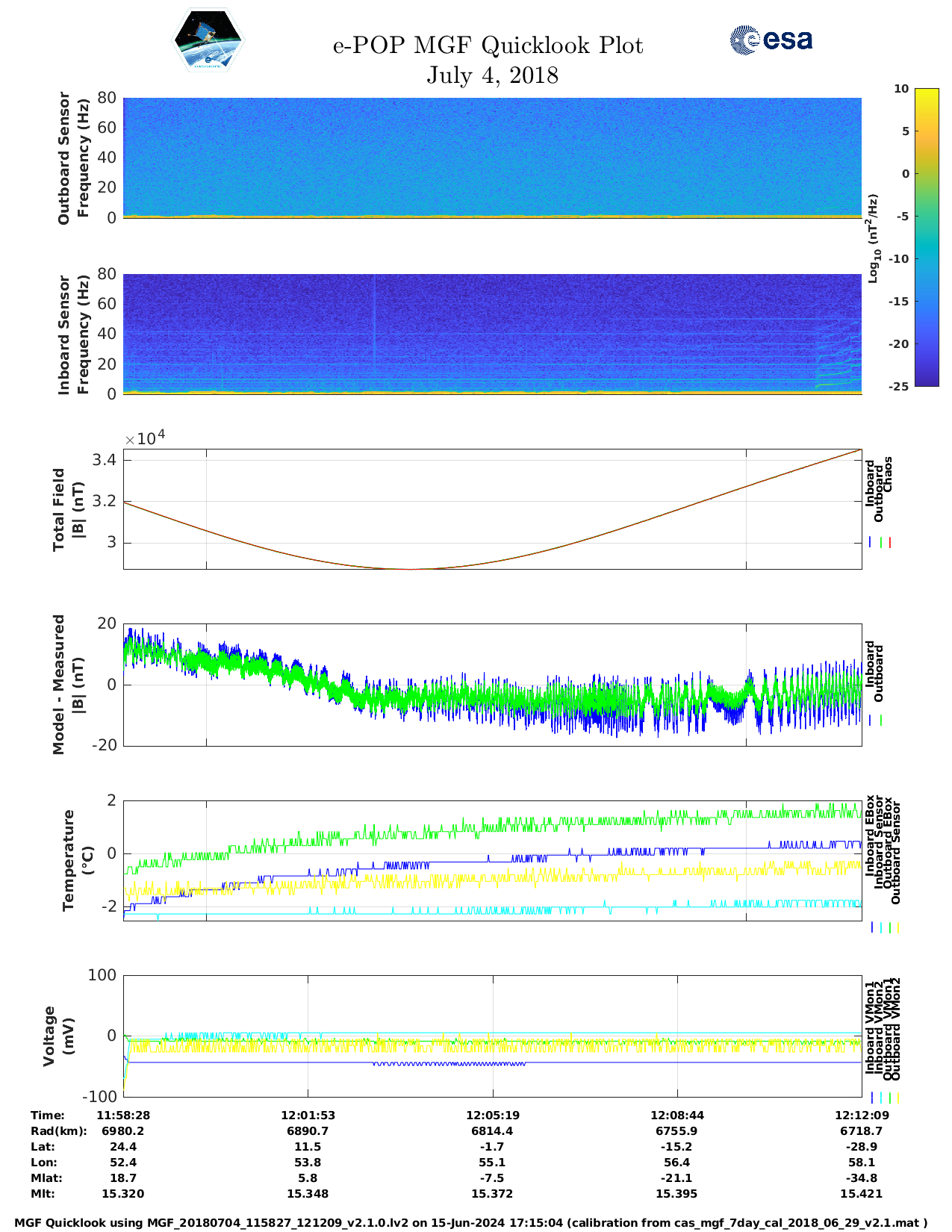This screenshot has height=1232, width=952.
Task: Click the MGF Quicklook footer file text
Action: coord(470,1223)
